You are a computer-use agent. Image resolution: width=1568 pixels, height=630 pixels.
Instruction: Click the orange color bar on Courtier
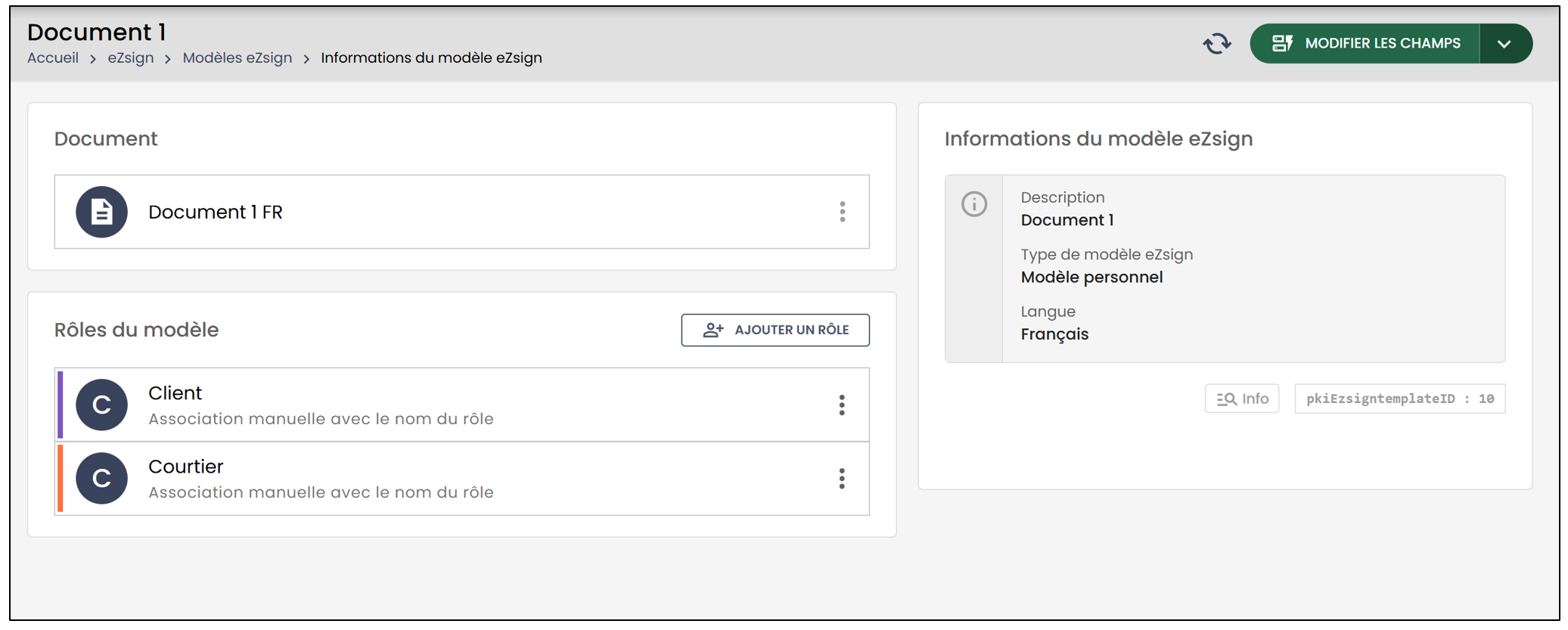pos(61,479)
